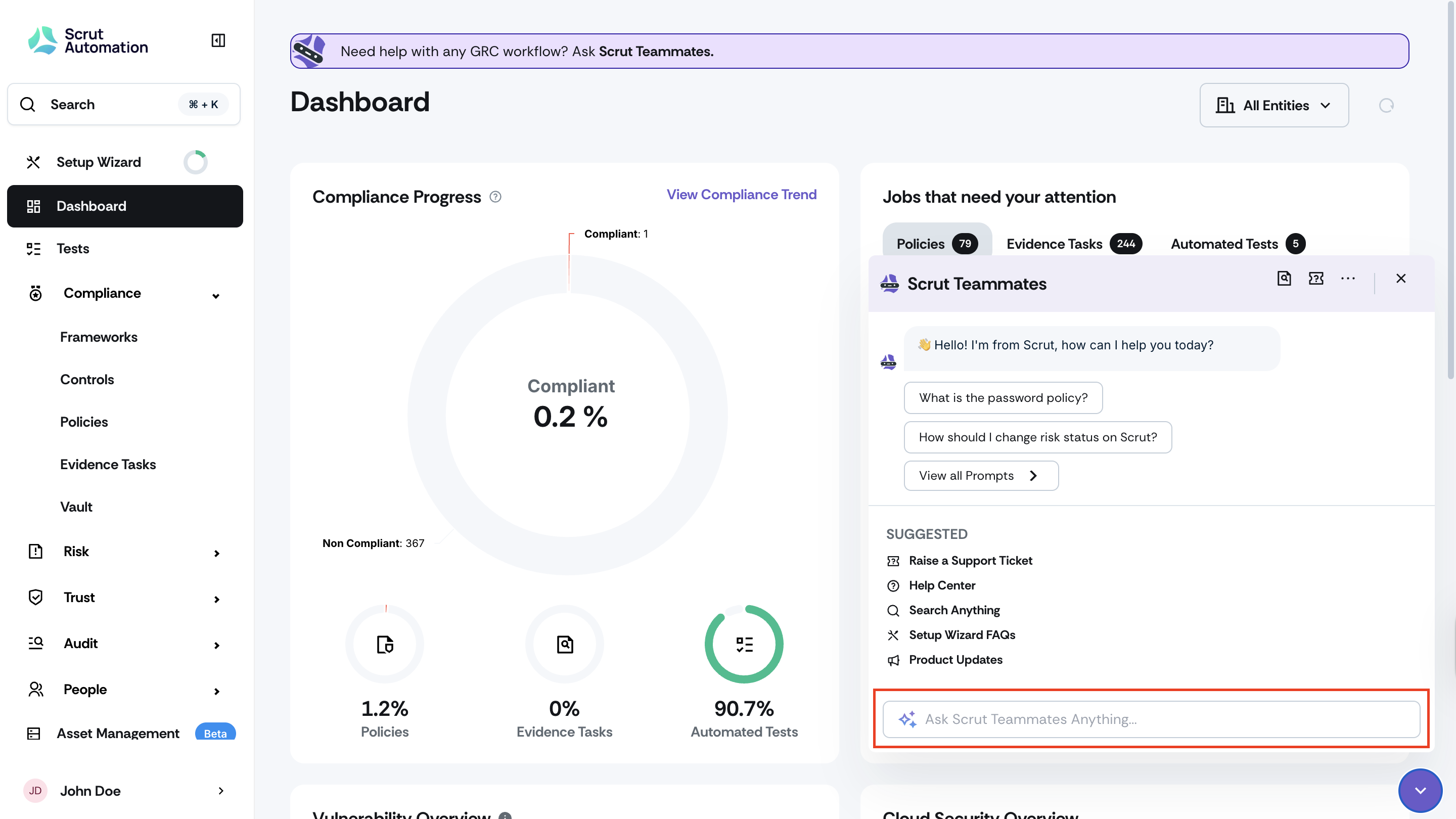The height and width of the screenshot is (819, 1456).
Task: Click the refresh icon beside All Entities
Action: (x=1386, y=106)
